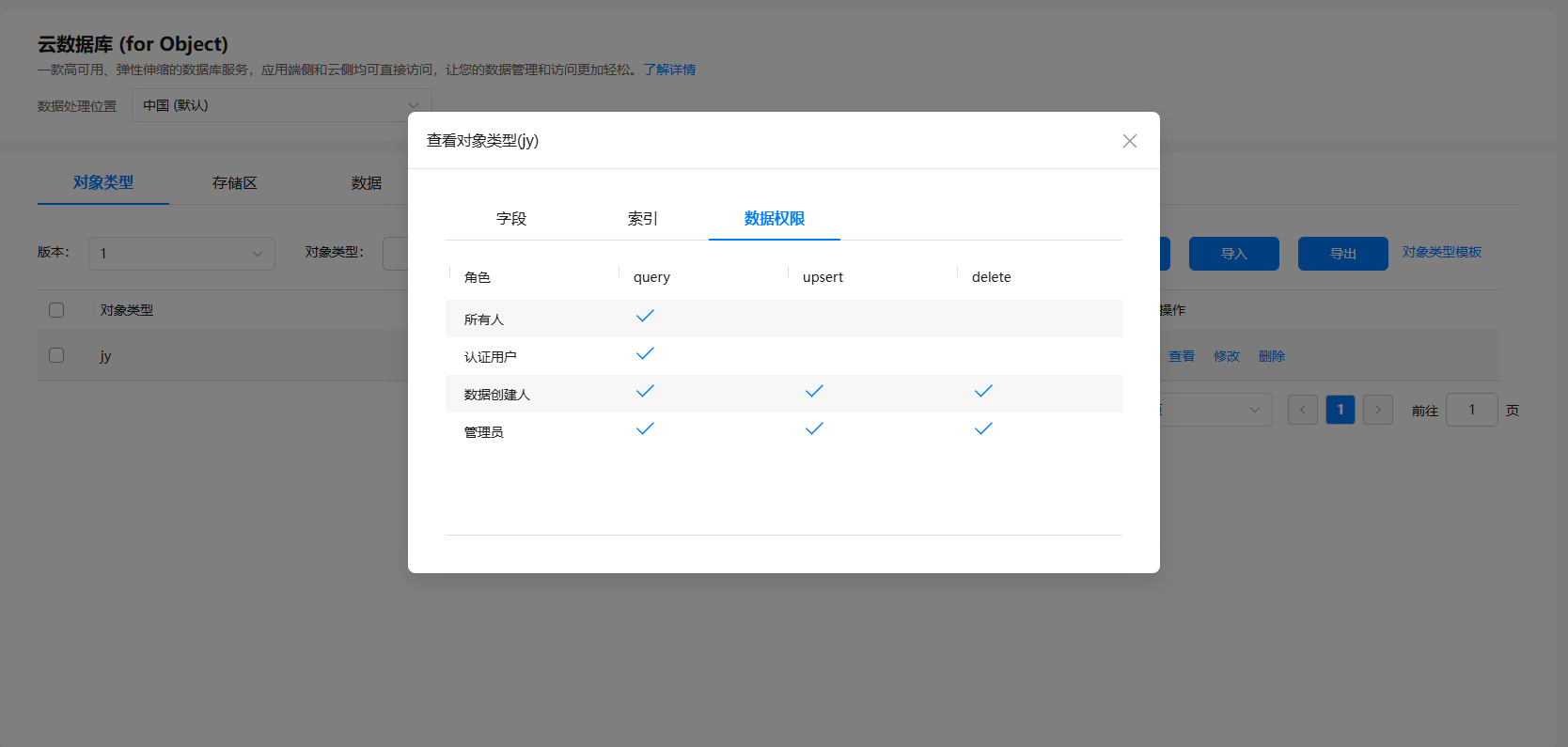The width and height of the screenshot is (1568, 747).
Task: Click the delete checkmark for 数据创建人
Action: [x=983, y=392]
